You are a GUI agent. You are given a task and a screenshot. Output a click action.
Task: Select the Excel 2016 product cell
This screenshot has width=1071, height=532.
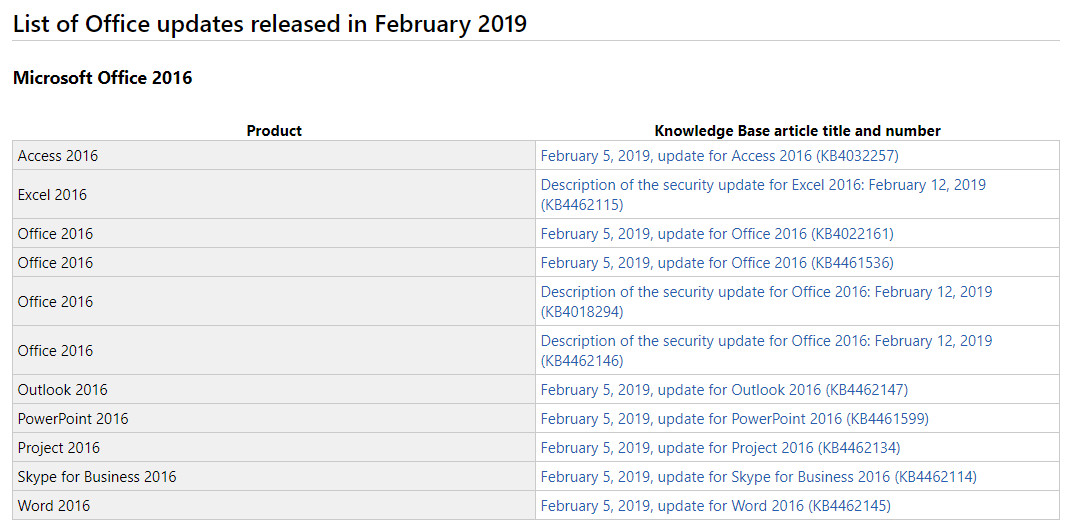click(x=274, y=195)
